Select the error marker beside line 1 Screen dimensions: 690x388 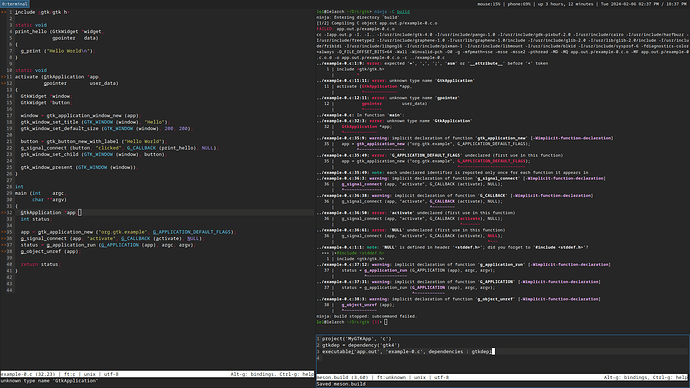click(4, 12)
